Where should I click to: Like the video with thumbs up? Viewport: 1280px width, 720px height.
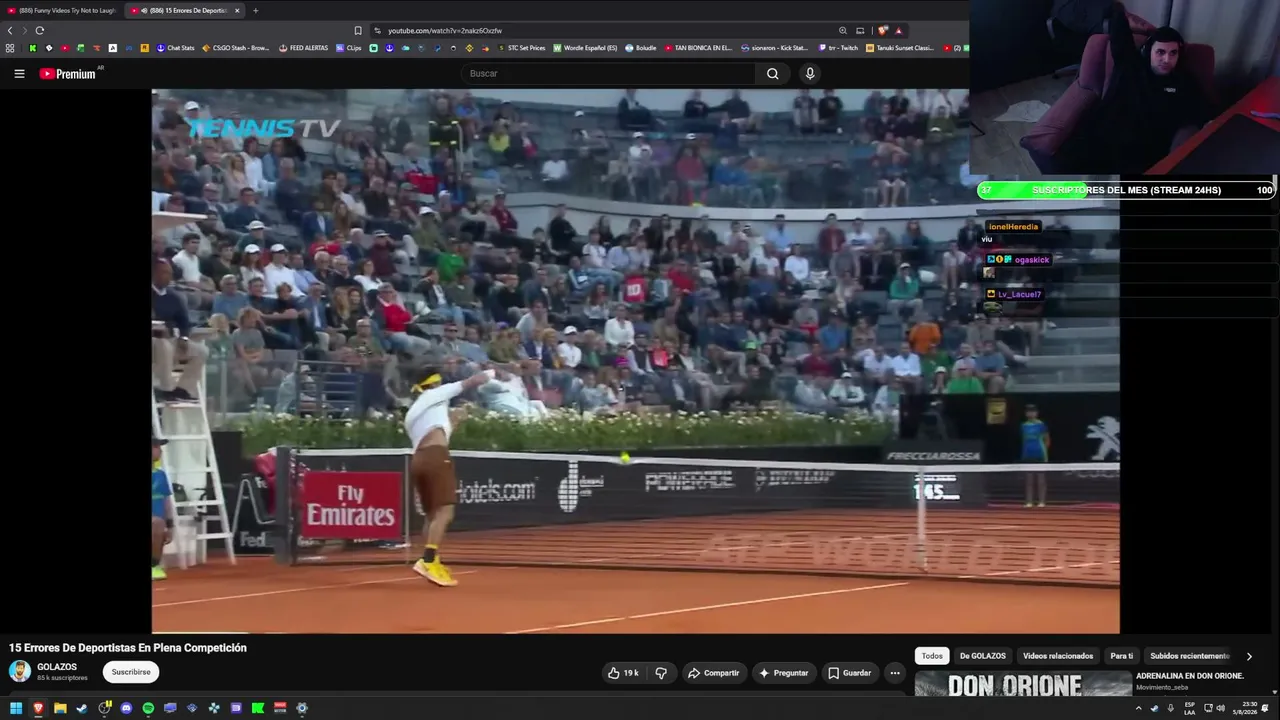coord(623,673)
